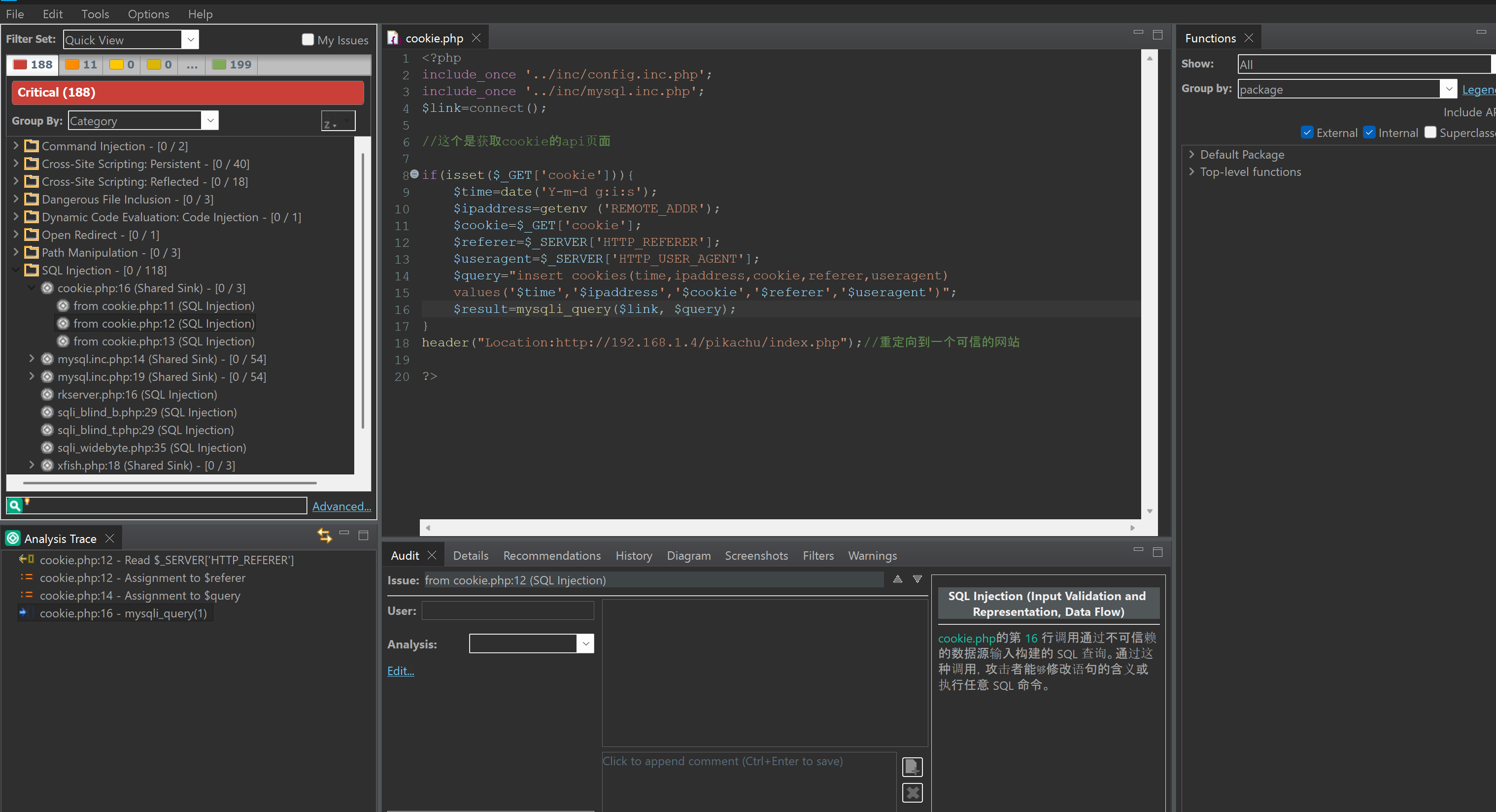Screen dimensions: 1496x812
Task: Uncheck the Internal checkbox
Action: click(x=1369, y=133)
